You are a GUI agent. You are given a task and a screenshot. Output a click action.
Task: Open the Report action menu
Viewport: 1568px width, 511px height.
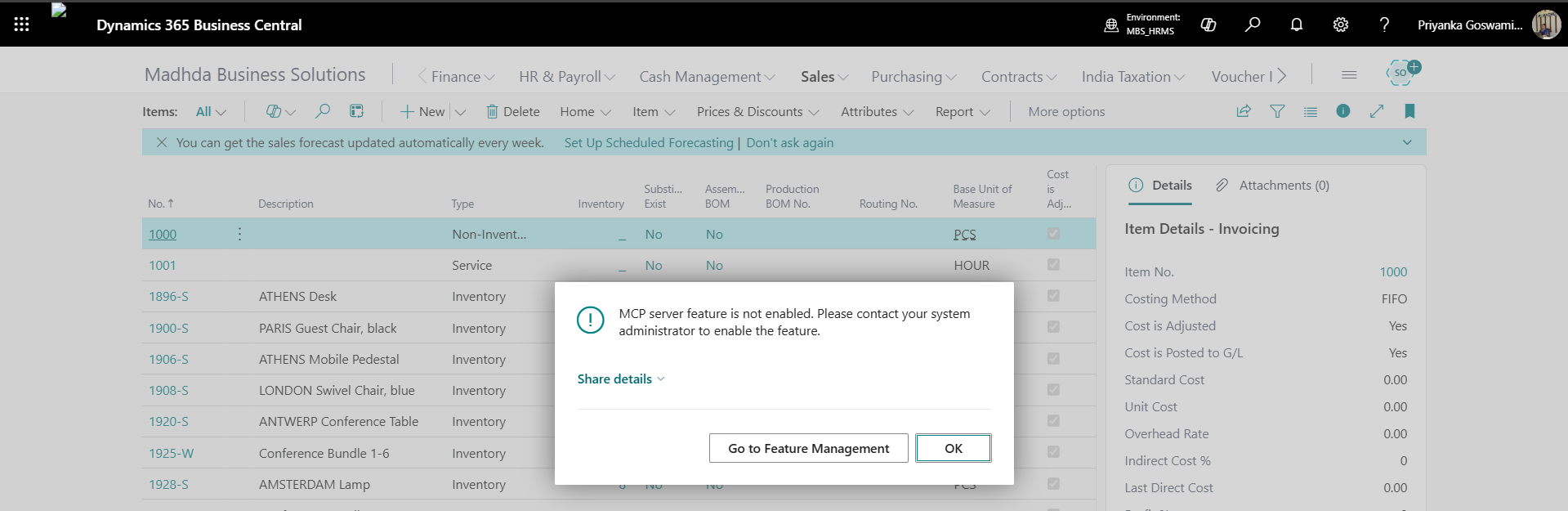[x=963, y=111]
